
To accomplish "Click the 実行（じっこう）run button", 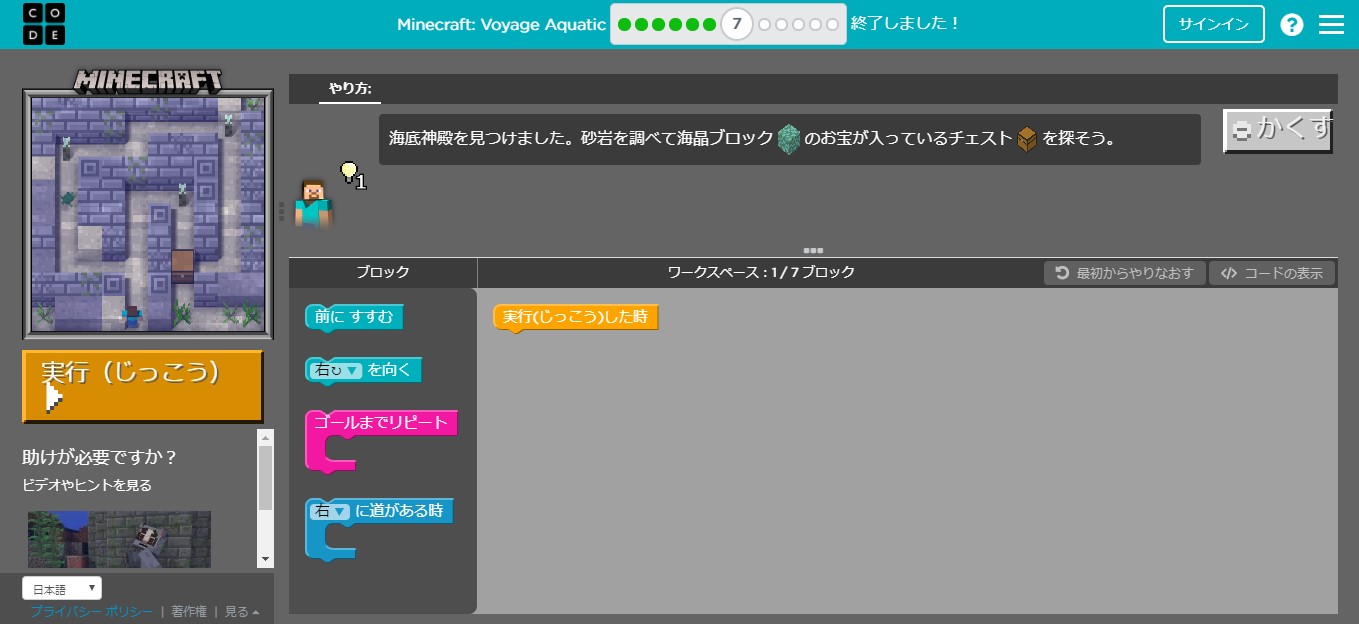I will (x=143, y=386).
